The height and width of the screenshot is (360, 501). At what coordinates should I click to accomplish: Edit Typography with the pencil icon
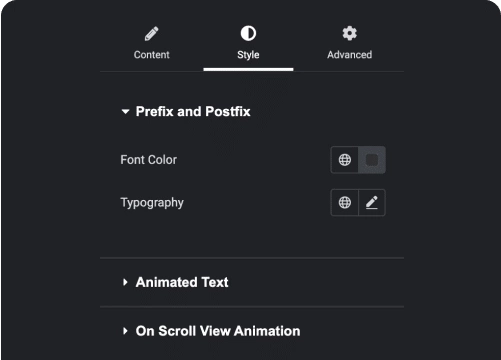[372, 202]
